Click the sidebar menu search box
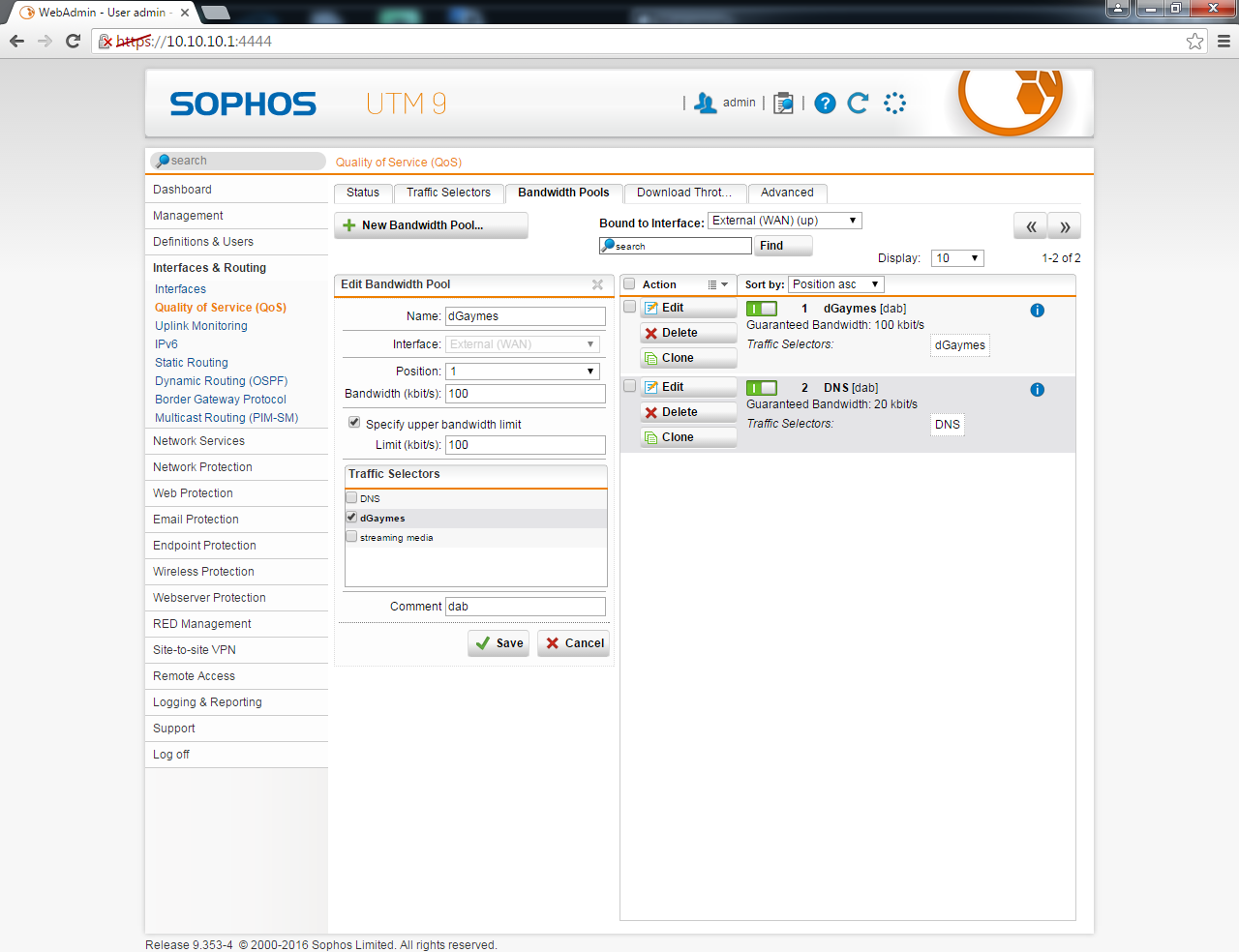The width and height of the screenshot is (1239, 952). click(238, 161)
